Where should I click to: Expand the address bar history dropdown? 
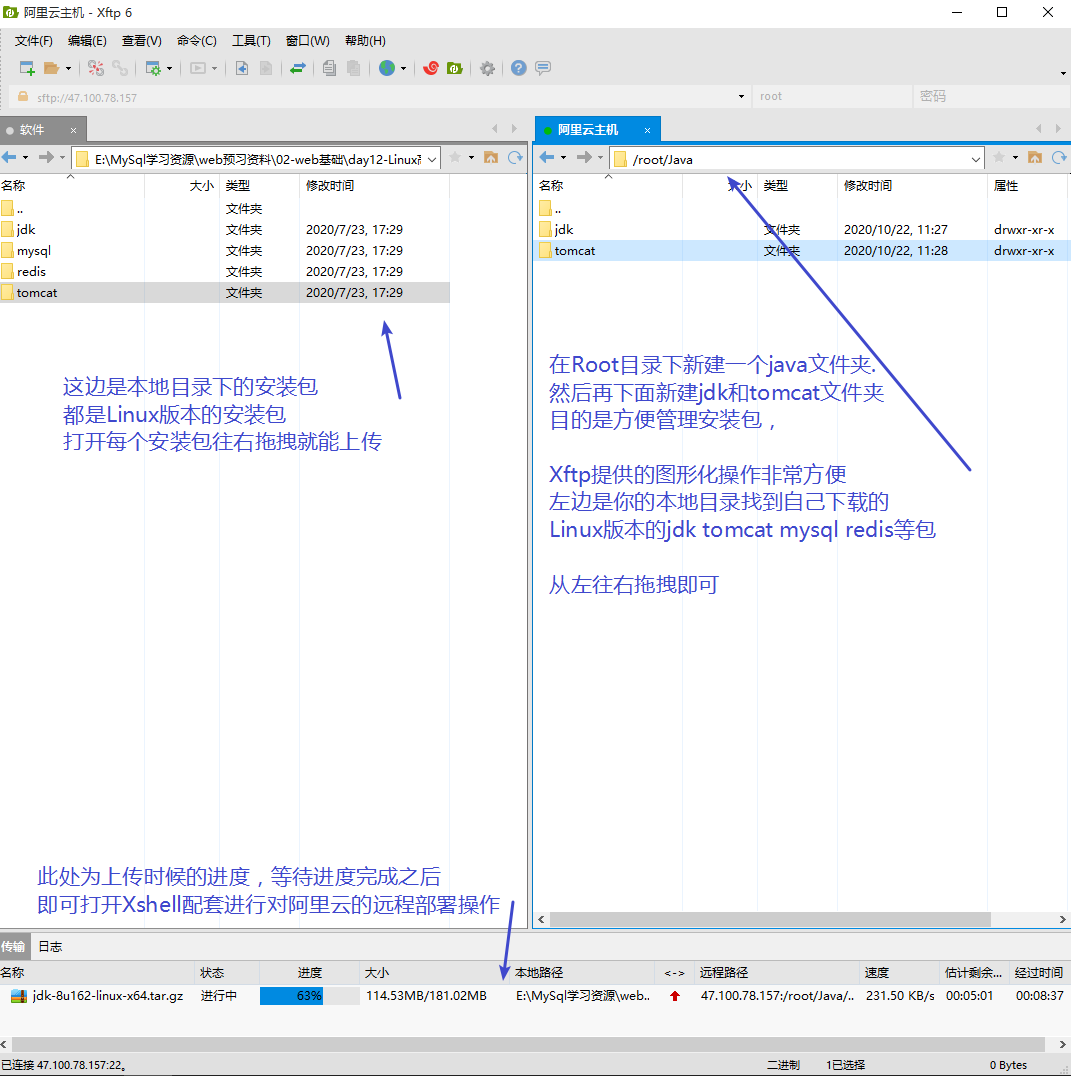pos(741,97)
